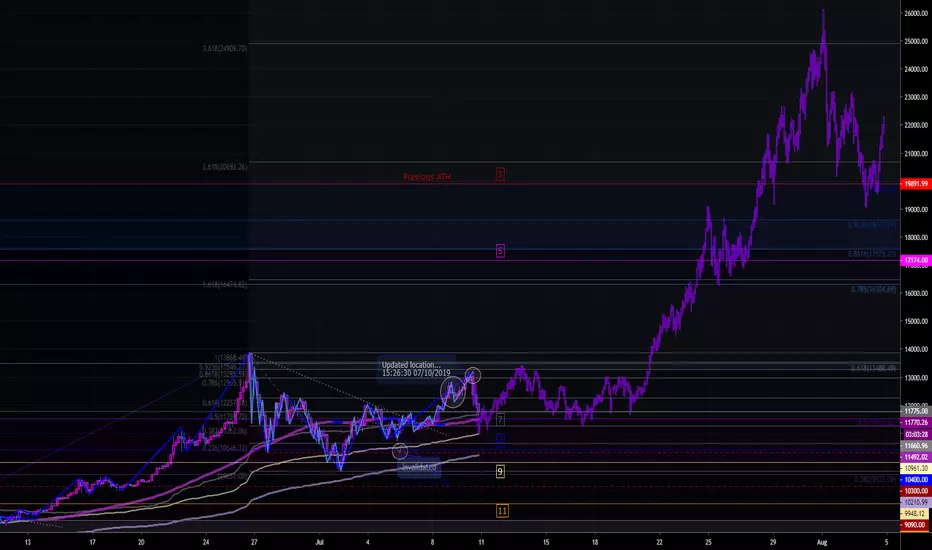Click date 24 on time axis
The height and width of the screenshot is (550, 932).
click(x=206, y=542)
